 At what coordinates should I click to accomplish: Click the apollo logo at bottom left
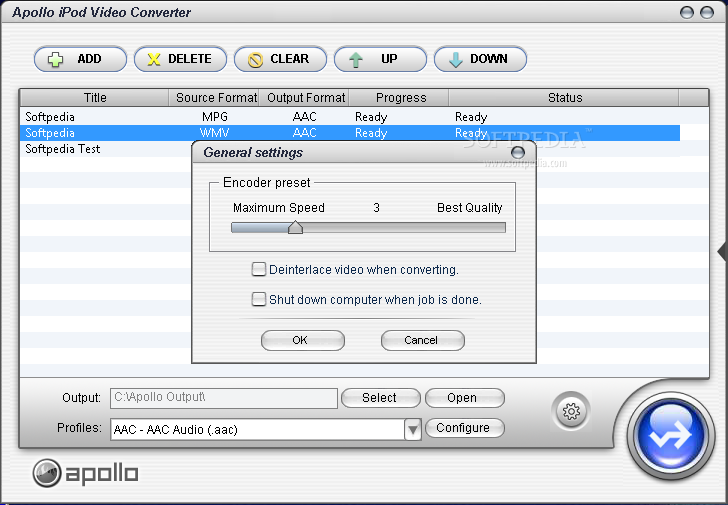85,473
